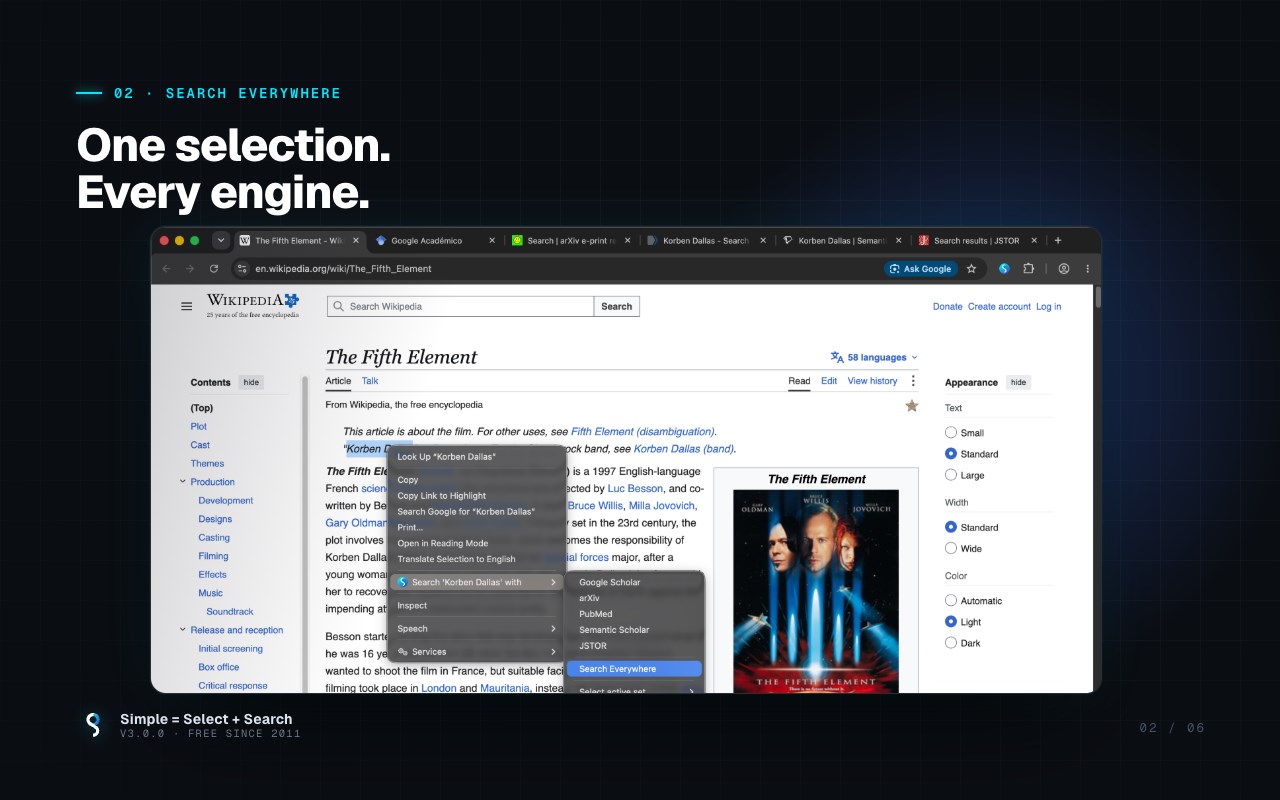Open the extensions puzzle icon

pyautogui.click(x=1028, y=269)
